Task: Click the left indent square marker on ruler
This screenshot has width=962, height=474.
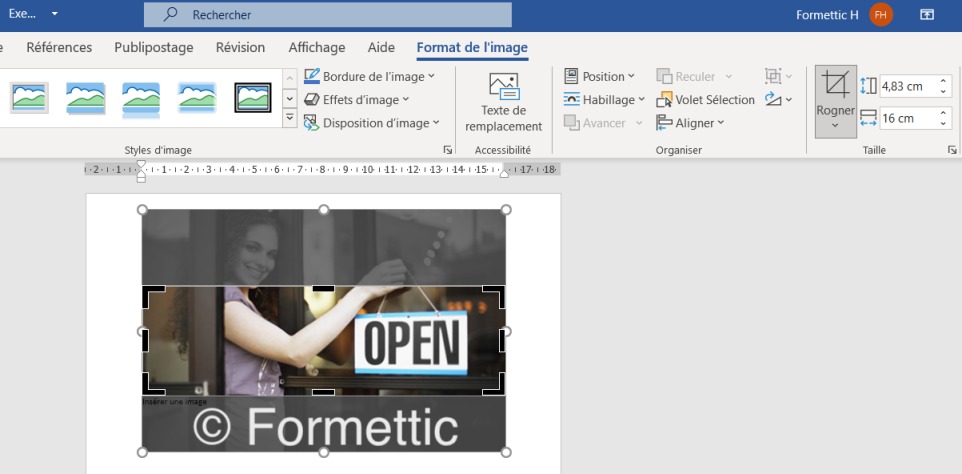Action: click(141, 178)
